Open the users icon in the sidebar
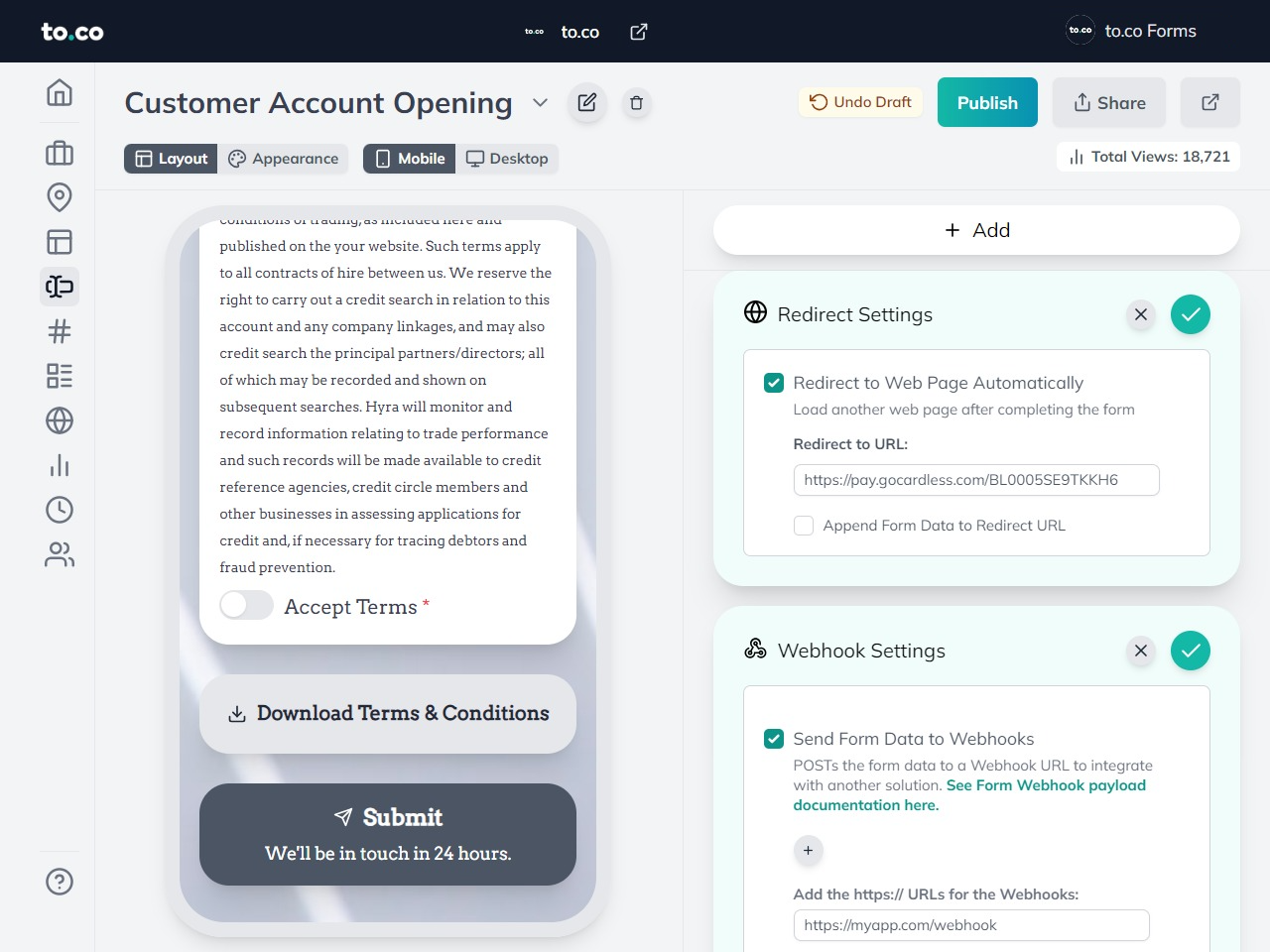Image resolution: width=1270 pixels, height=952 pixels. tap(60, 554)
